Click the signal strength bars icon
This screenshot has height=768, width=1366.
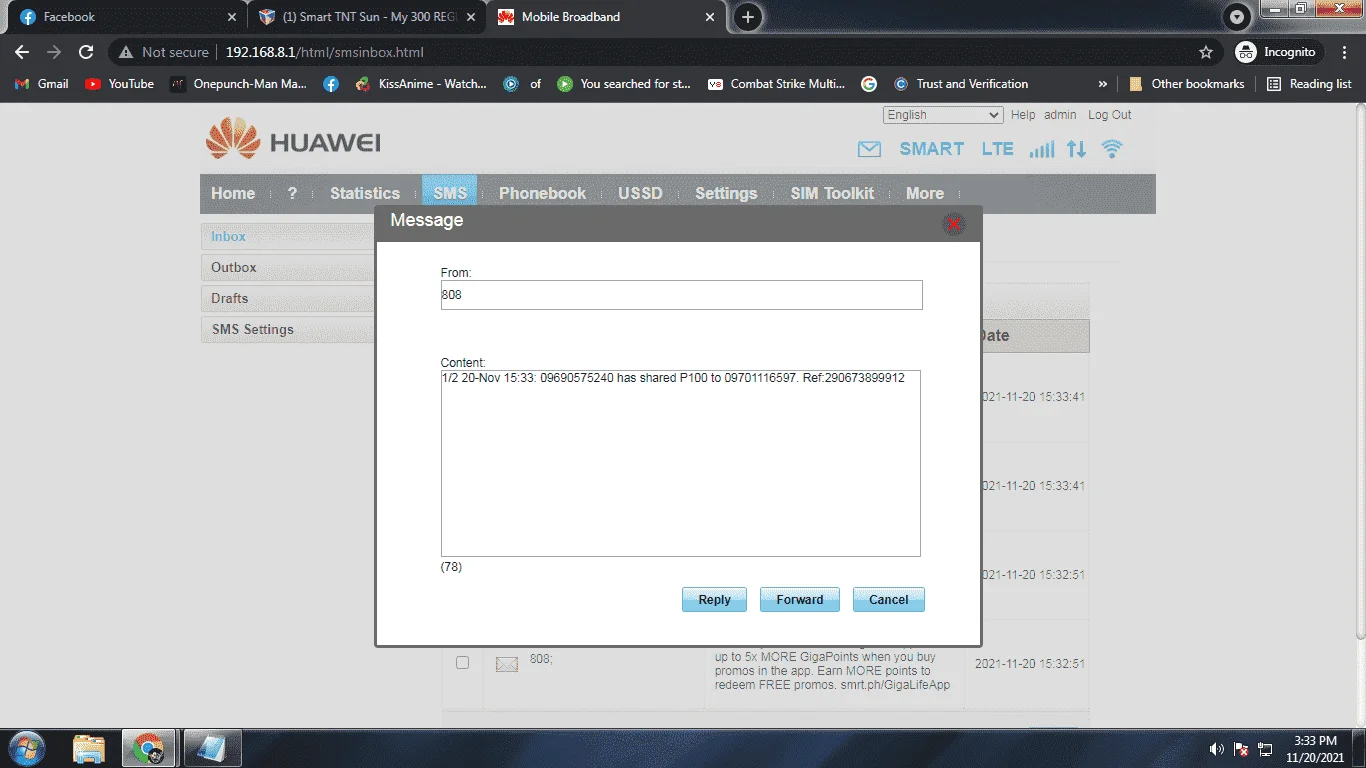[x=1042, y=150]
